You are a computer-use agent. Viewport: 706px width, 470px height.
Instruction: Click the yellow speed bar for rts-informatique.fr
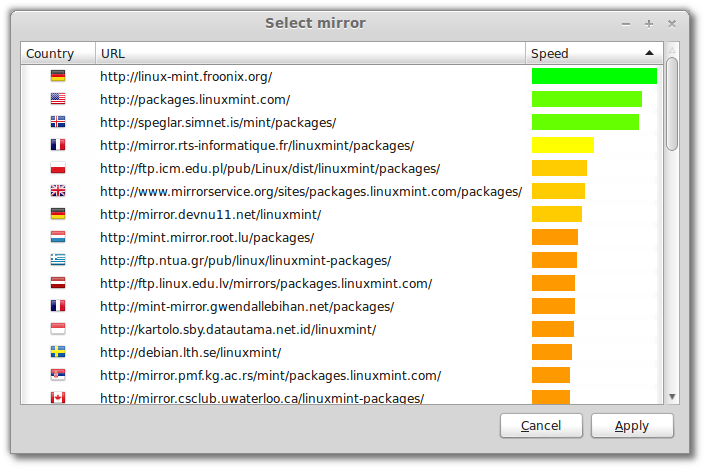click(562, 145)
